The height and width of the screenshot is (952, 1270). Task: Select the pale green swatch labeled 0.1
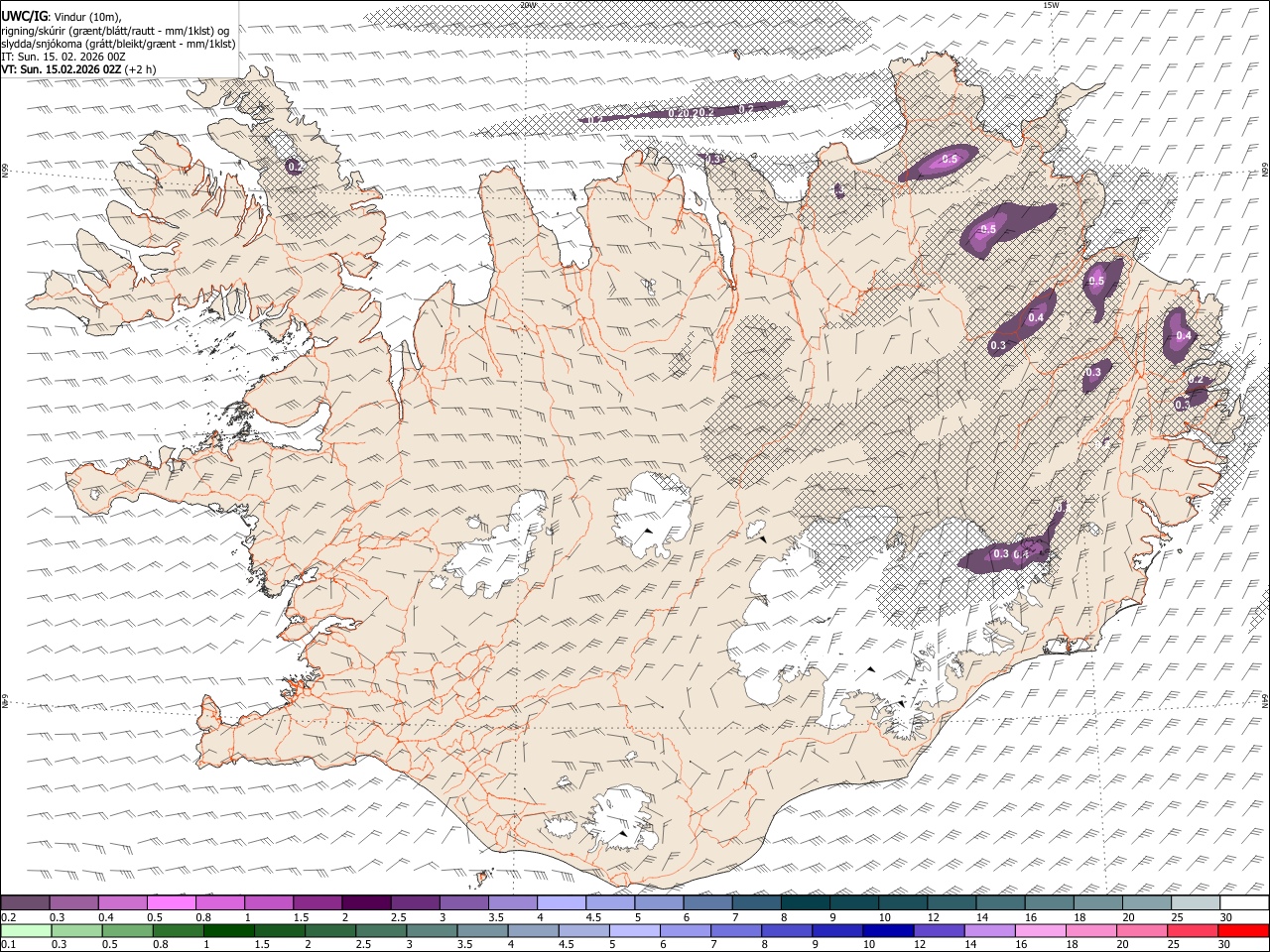coord(26,931)
